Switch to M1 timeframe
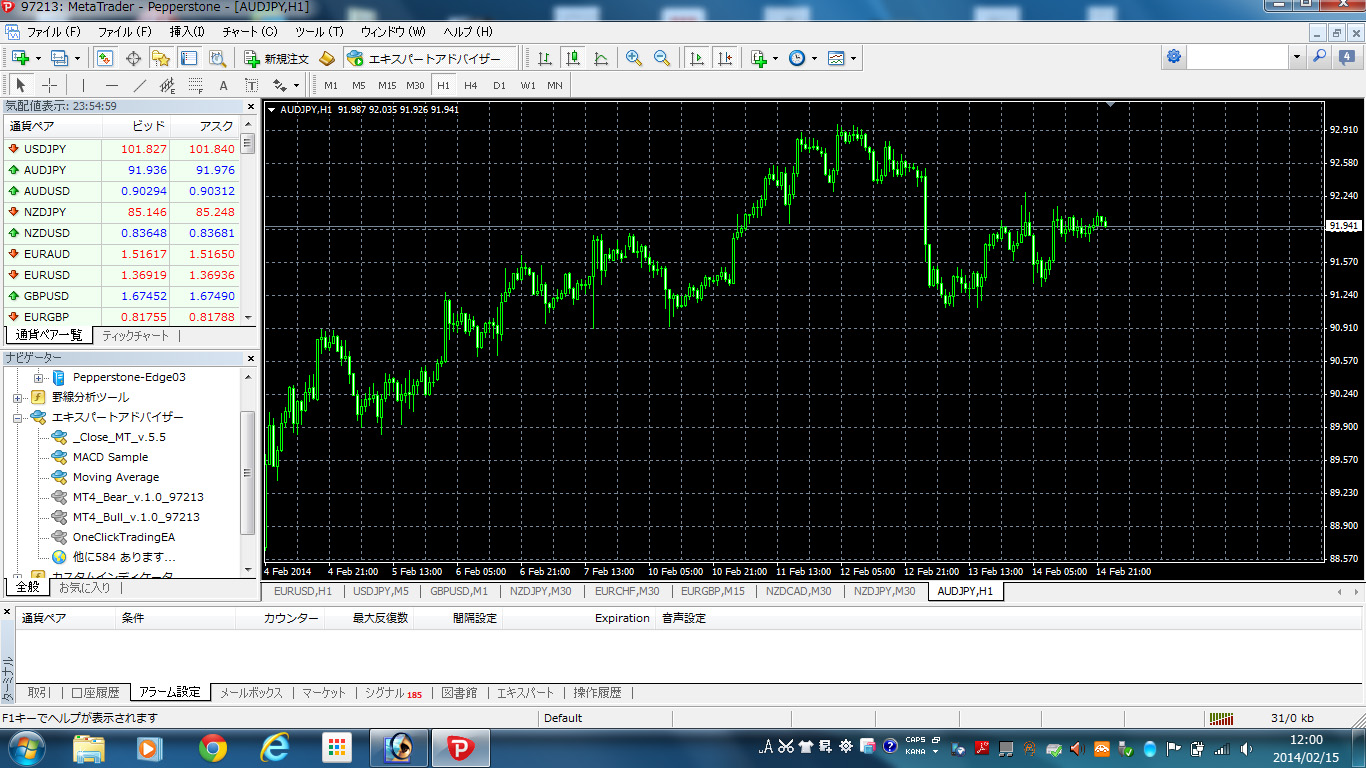1366x768 pixels. coord(331,85)
